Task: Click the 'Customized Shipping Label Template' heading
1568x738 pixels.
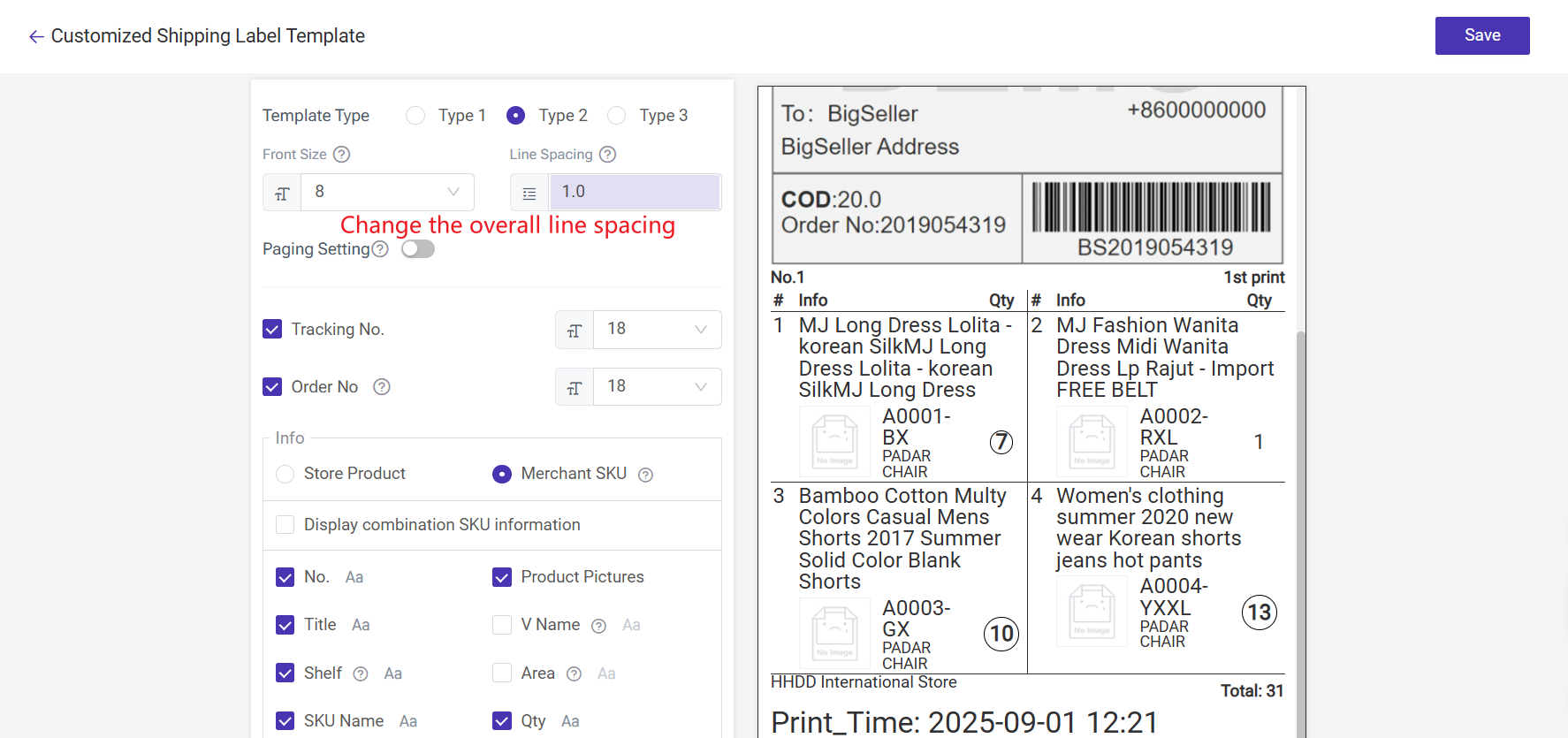Action: (208, 36)
